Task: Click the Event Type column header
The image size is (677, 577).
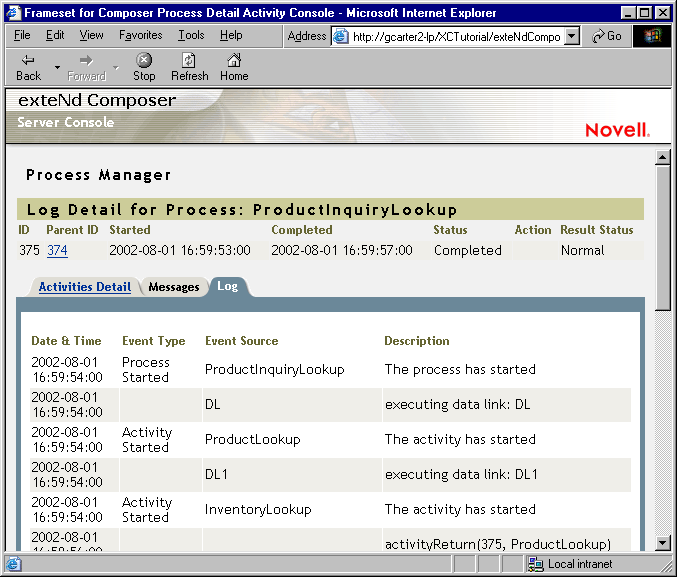Action: (x=154, y=341)
